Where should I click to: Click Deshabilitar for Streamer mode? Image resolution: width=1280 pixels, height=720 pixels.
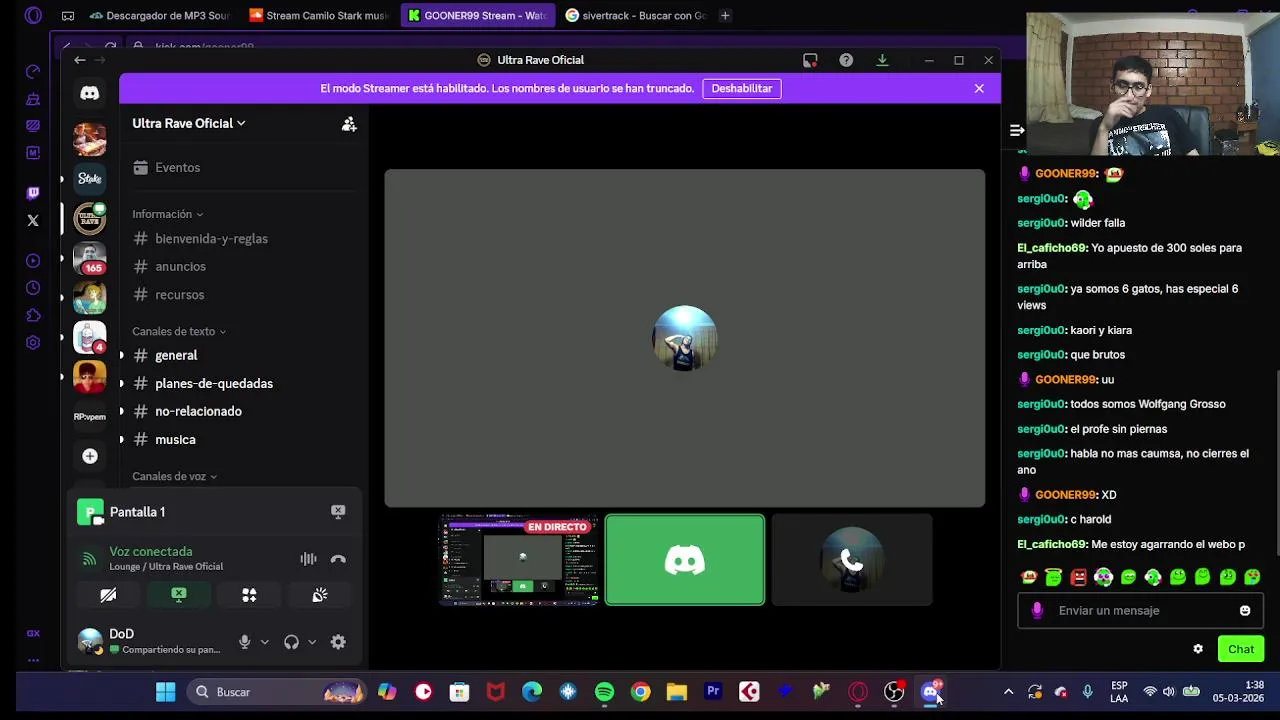tap(742, 88)
